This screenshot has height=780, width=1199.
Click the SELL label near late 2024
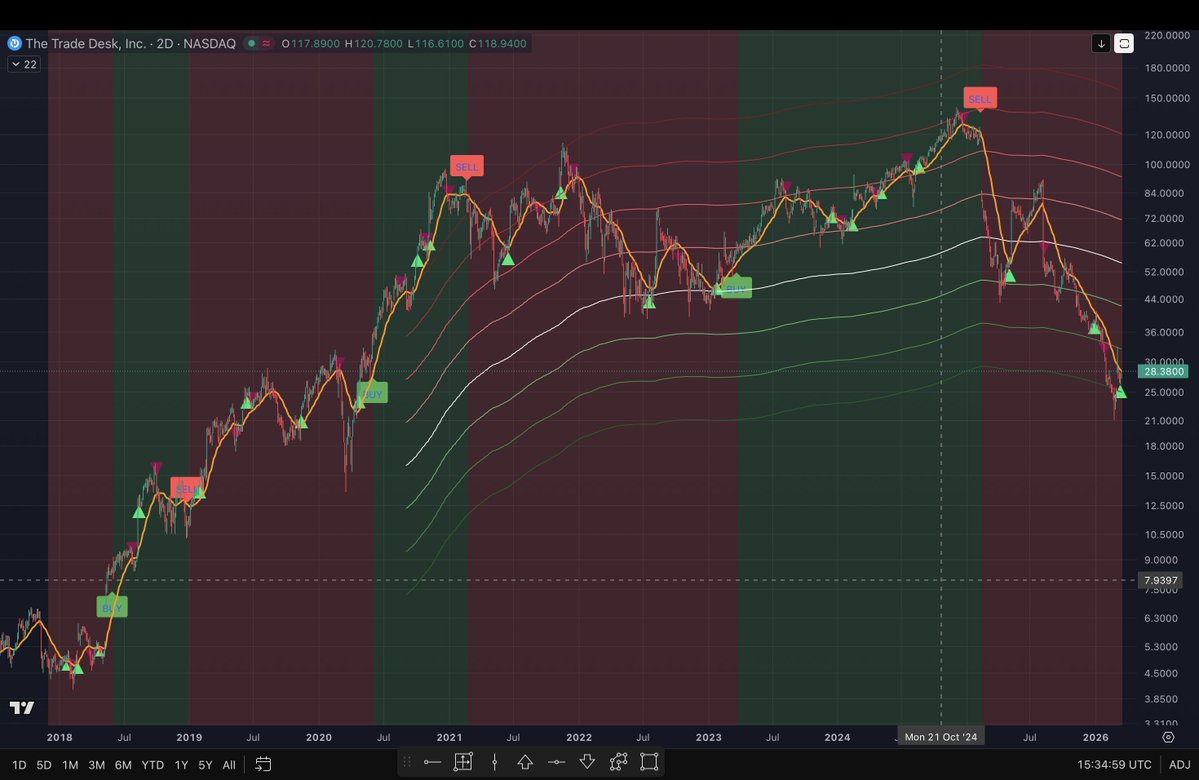pos(980,99)
